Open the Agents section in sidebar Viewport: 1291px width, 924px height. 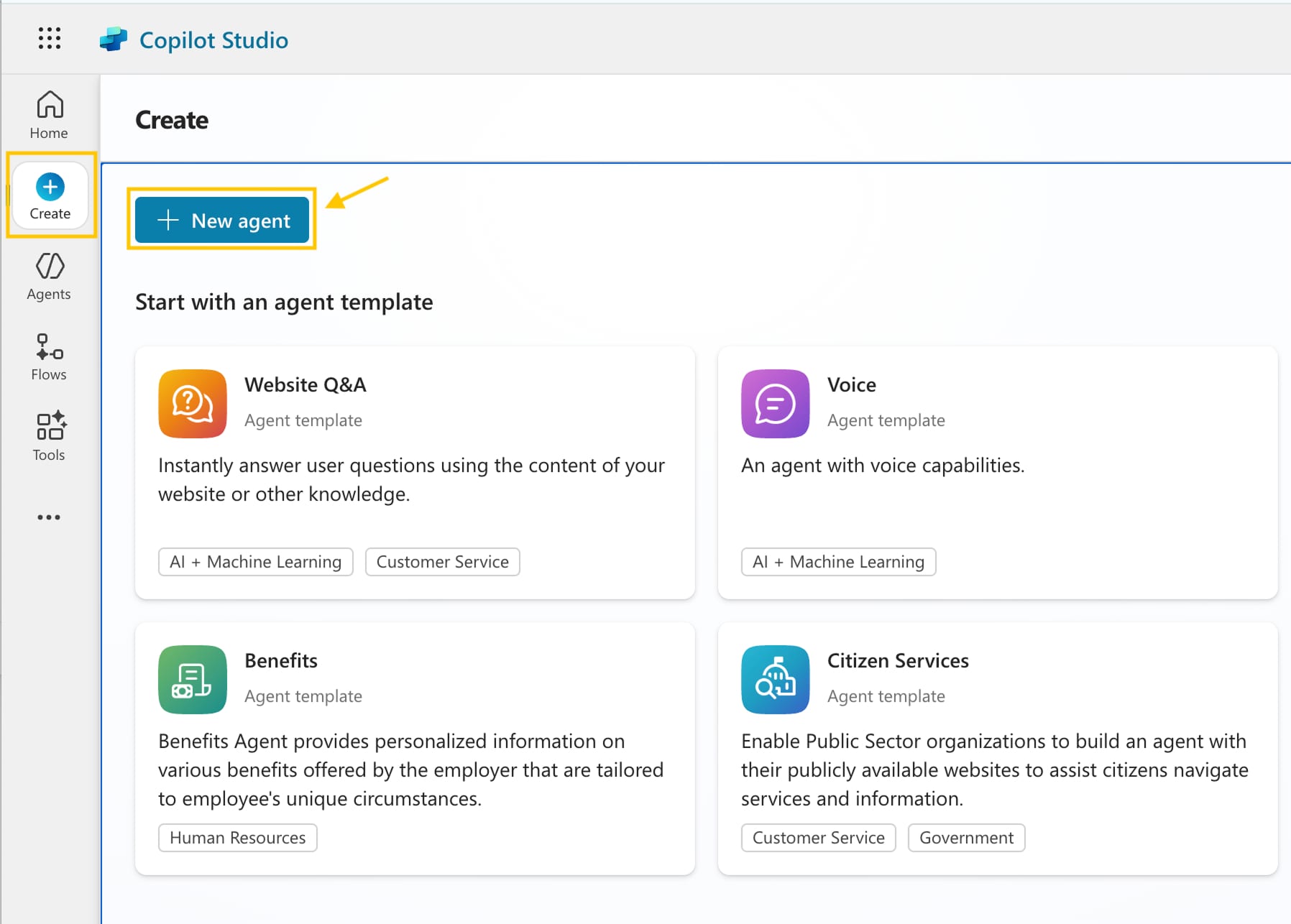point(50,277)
